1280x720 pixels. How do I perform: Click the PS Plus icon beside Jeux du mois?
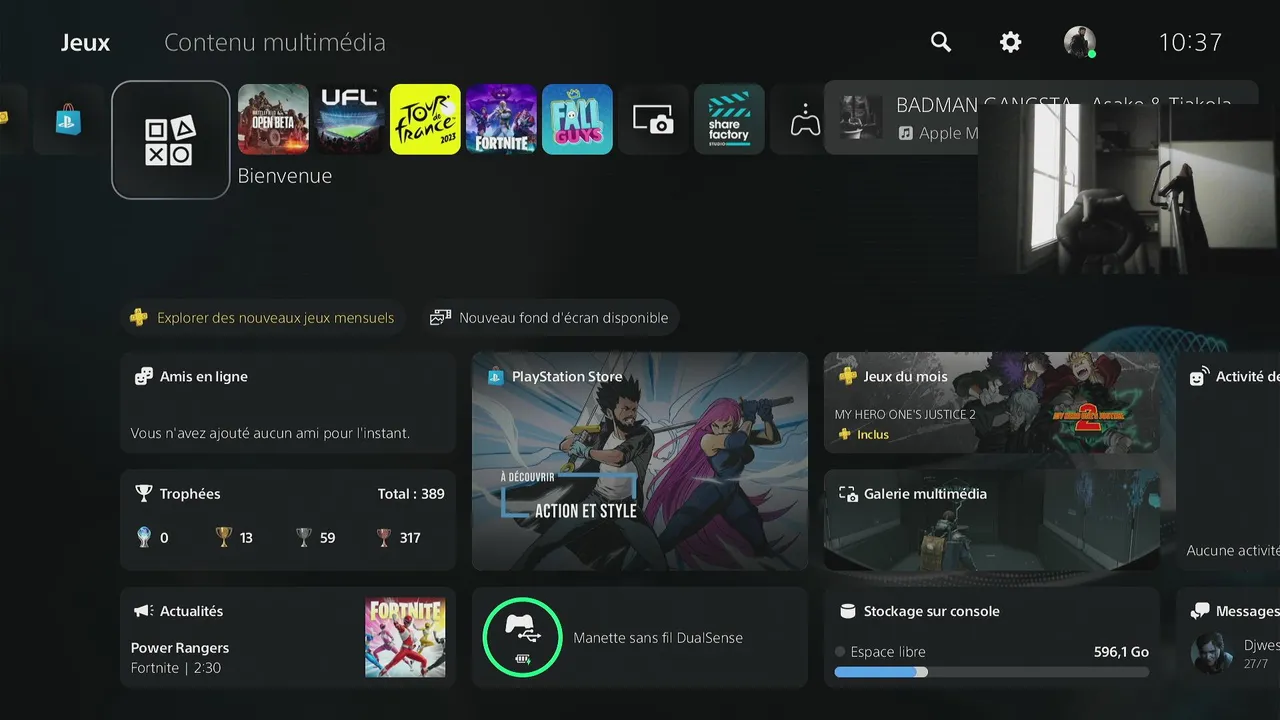coord(848,377)
